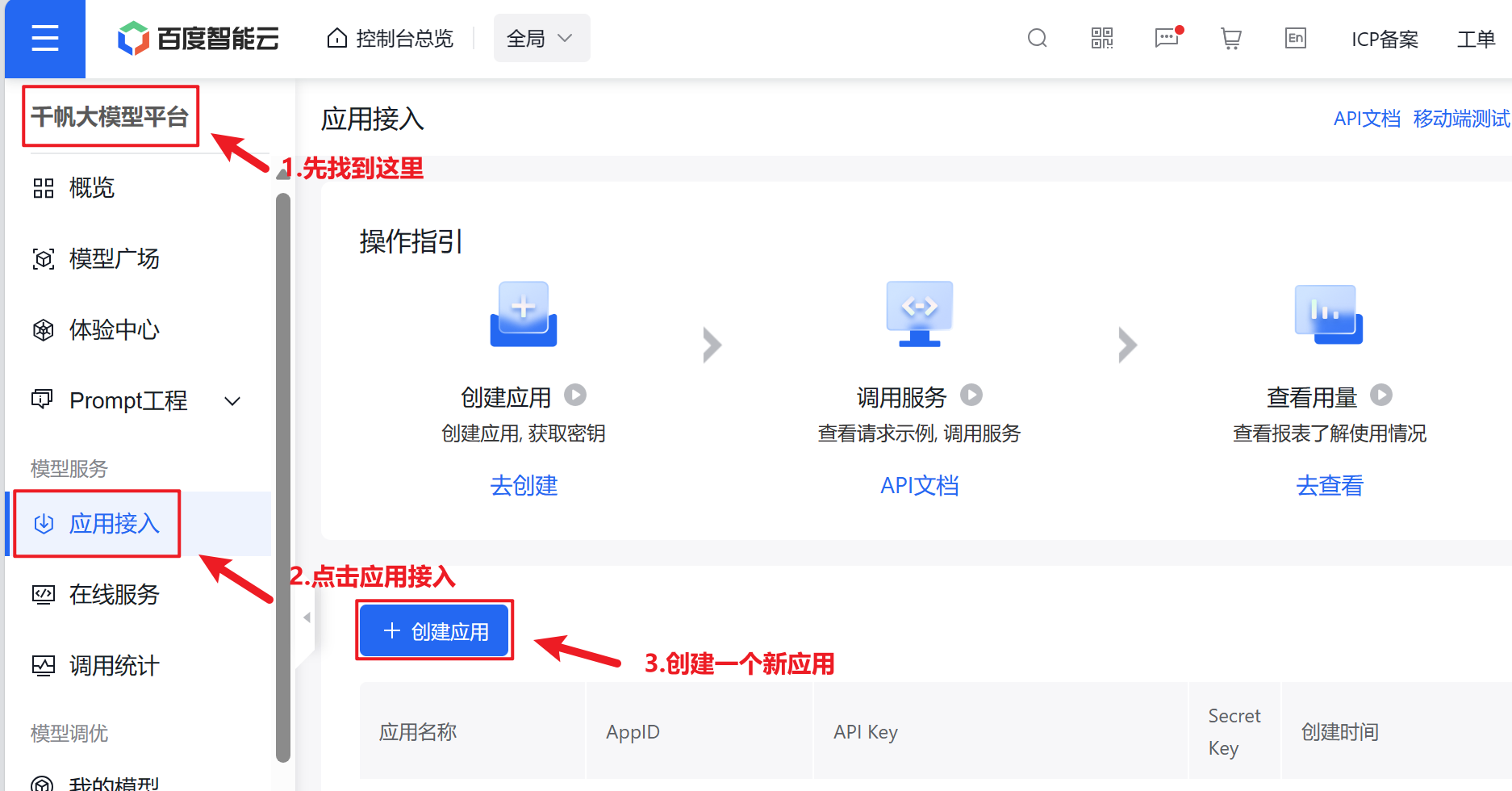
Task: Open 控制台总览 home link in header
Action: pos(391,38)
